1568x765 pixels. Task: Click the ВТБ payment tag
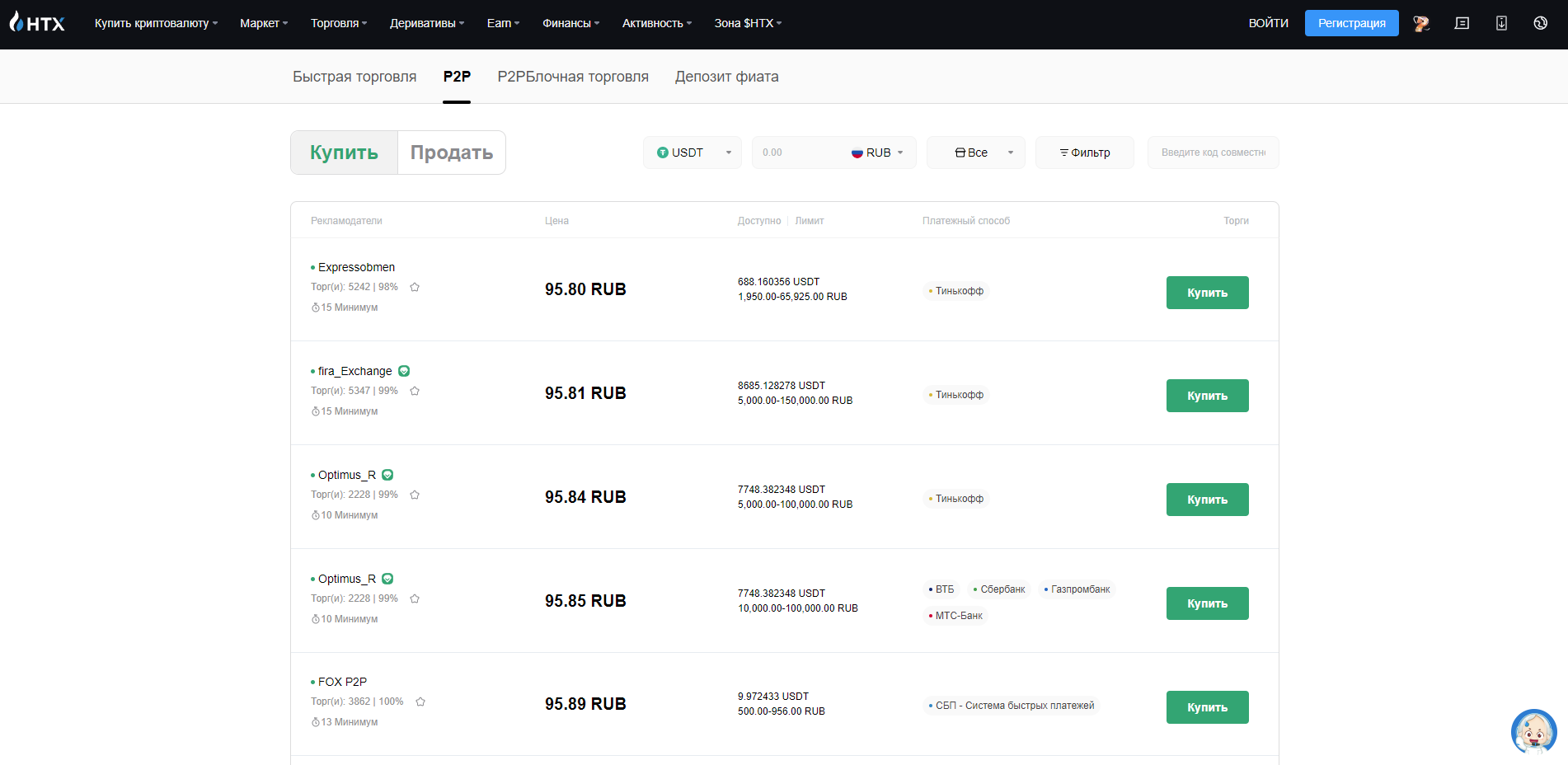pos(941,589)
